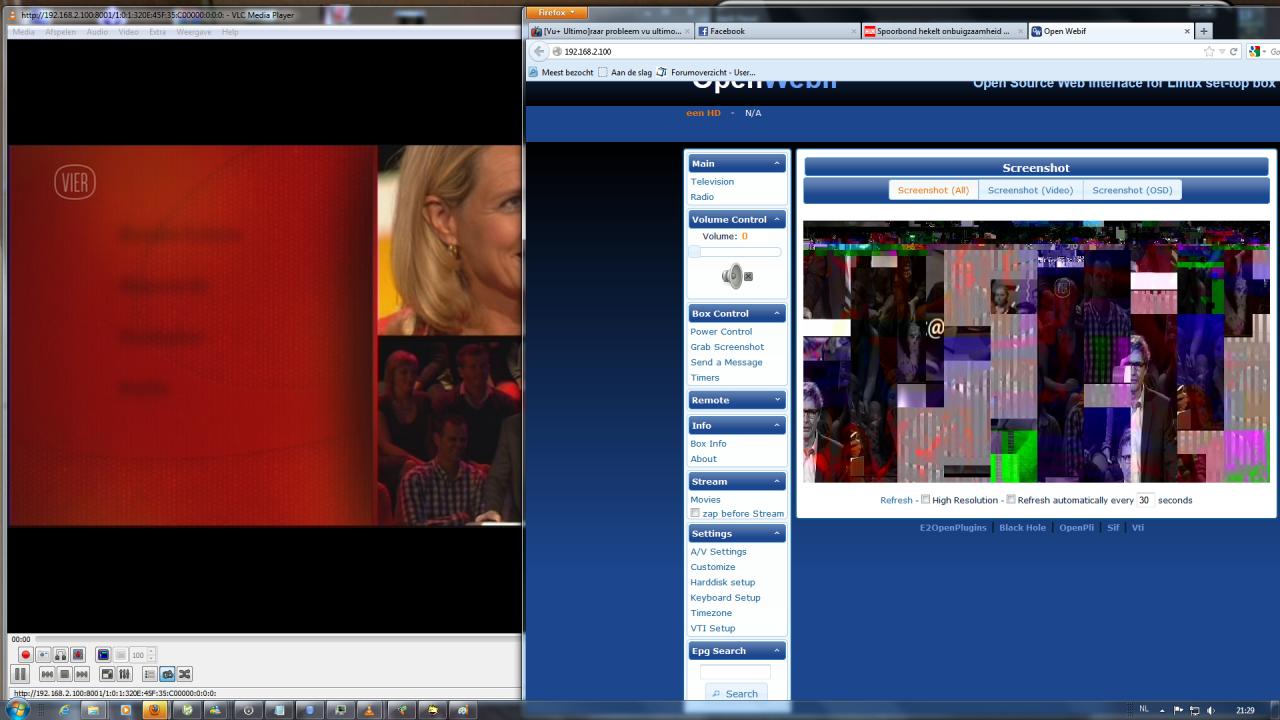Open Internet Explorer from the taskbar

pyautogui.click(x=64, y=710)
